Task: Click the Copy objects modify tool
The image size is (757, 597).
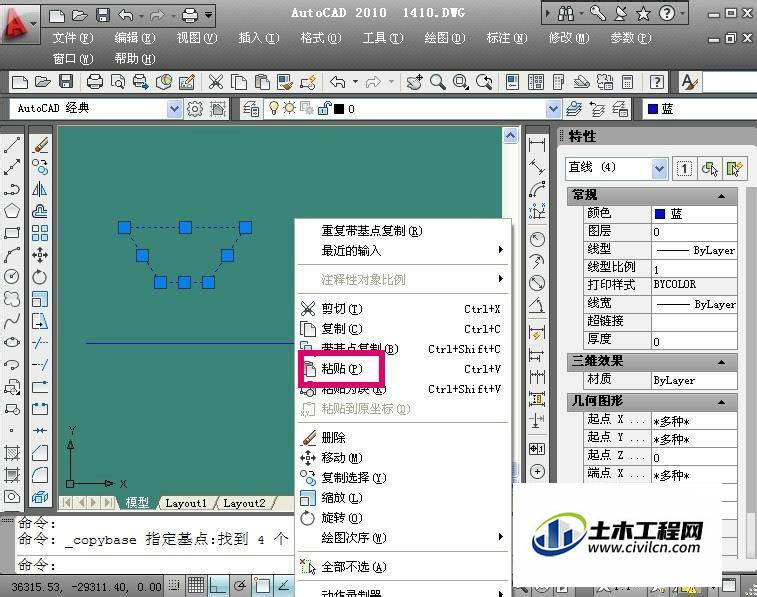Action: click(40, 167)
